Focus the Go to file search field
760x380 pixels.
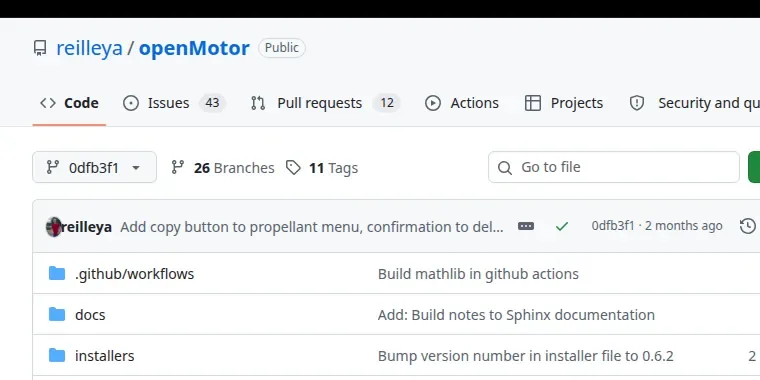click(x=614, y=167)
